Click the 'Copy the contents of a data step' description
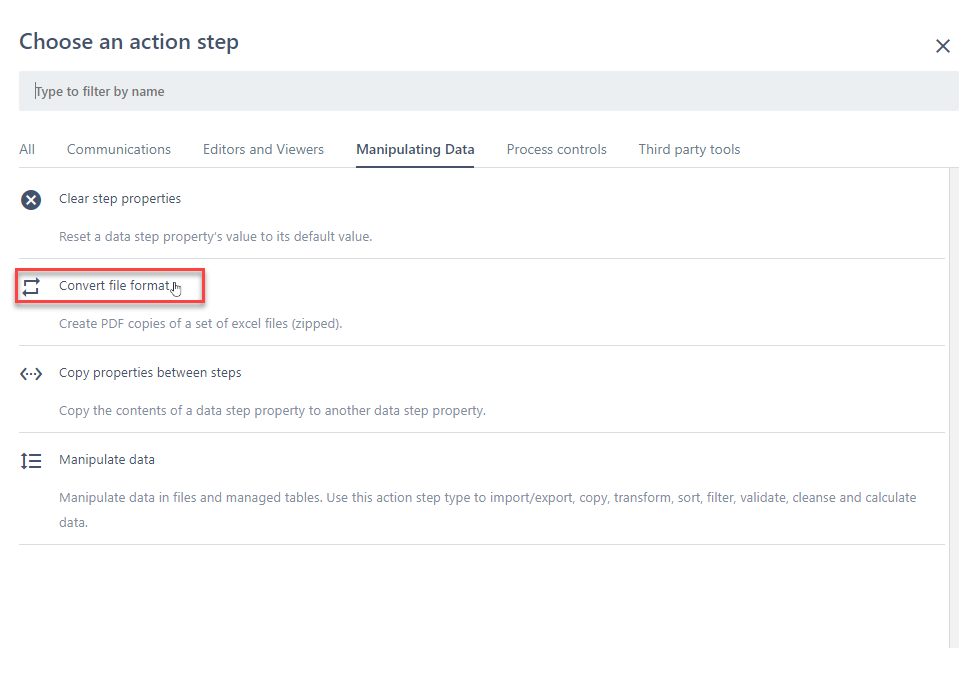Image resolution: width=975 pixels, height=693 pixels. pos(272,411)
